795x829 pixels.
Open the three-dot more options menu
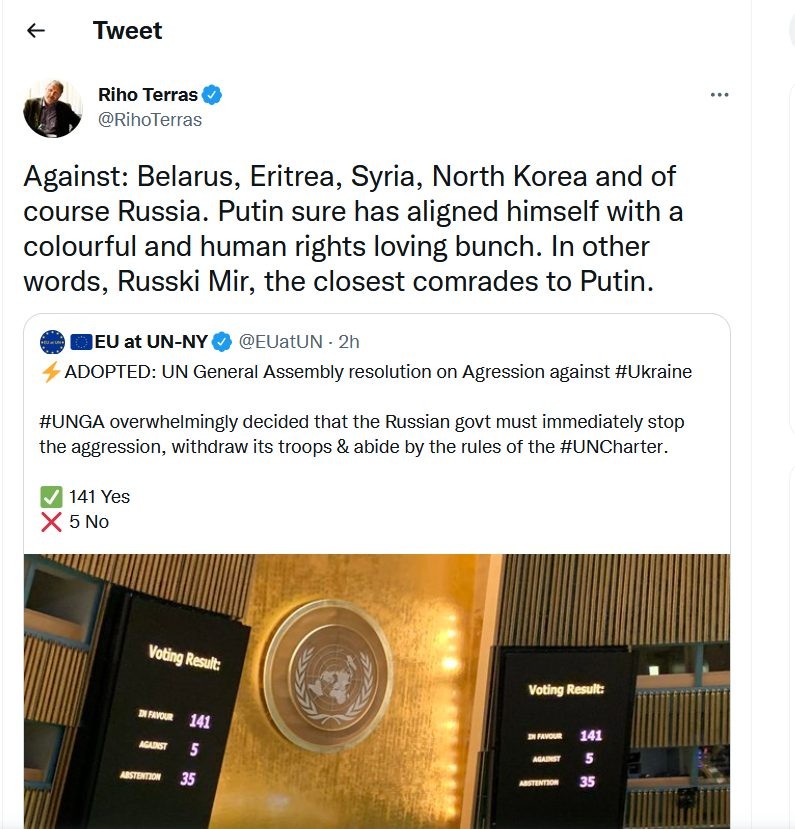tap(719, 95)
